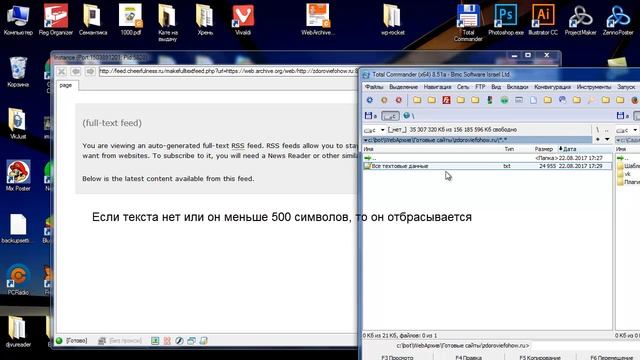
Task: Sort the left panel by the Дата column
Action: pyautogui.click(x=584, y=149)
